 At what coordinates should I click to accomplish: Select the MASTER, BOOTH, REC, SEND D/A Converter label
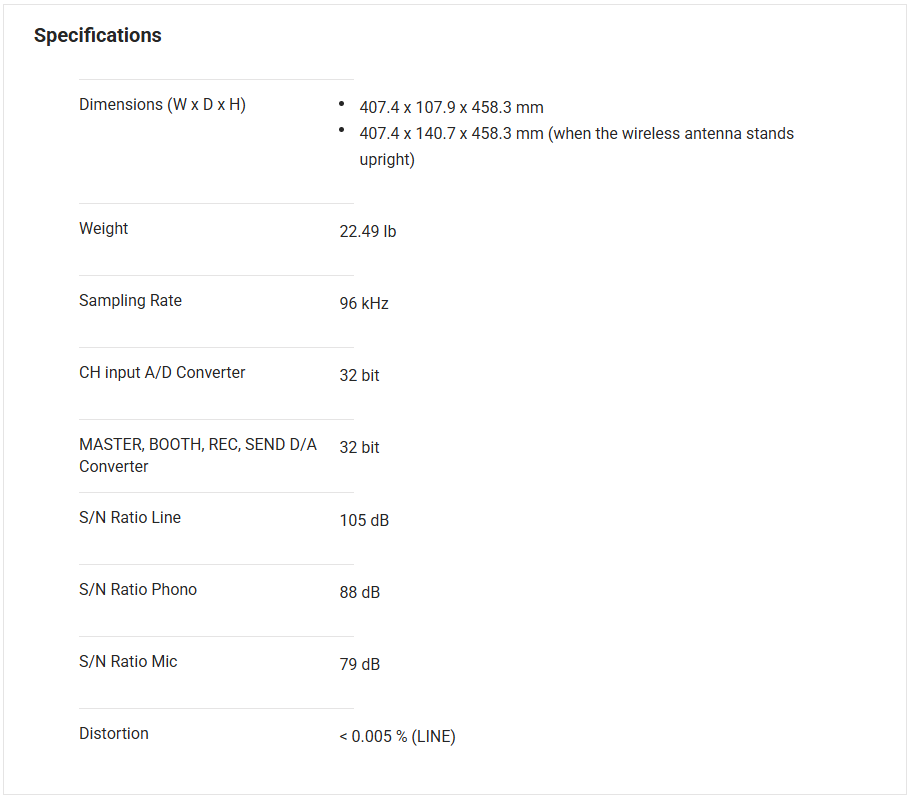[197, 455]
